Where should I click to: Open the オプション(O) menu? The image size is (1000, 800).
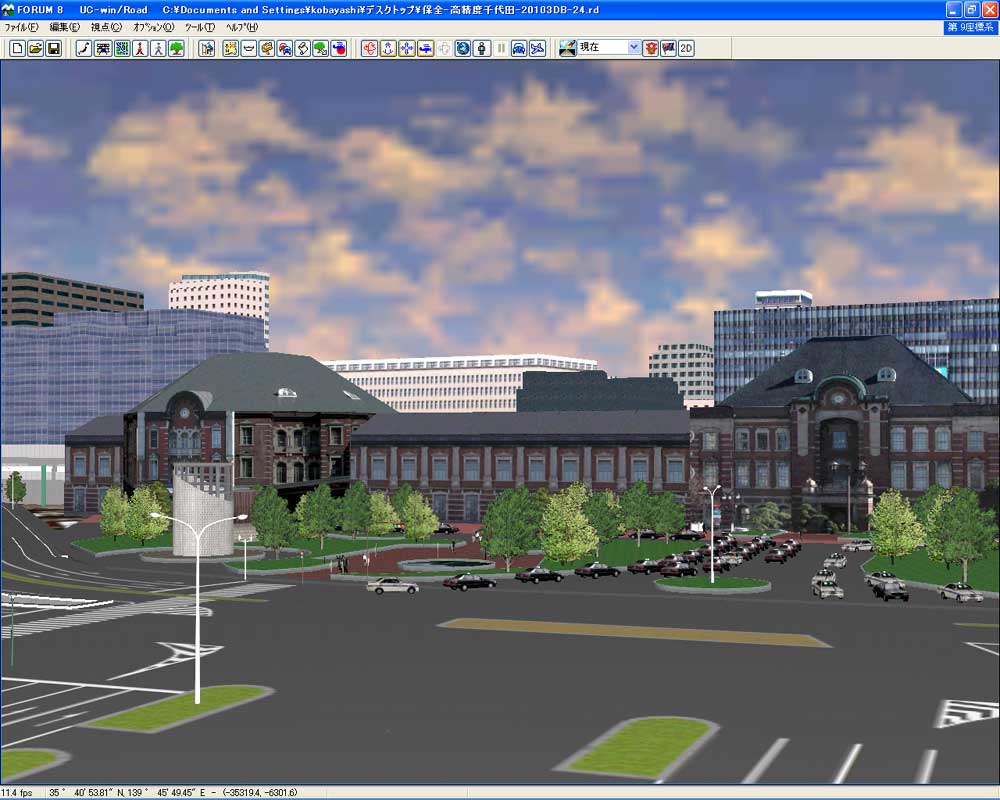153,27
